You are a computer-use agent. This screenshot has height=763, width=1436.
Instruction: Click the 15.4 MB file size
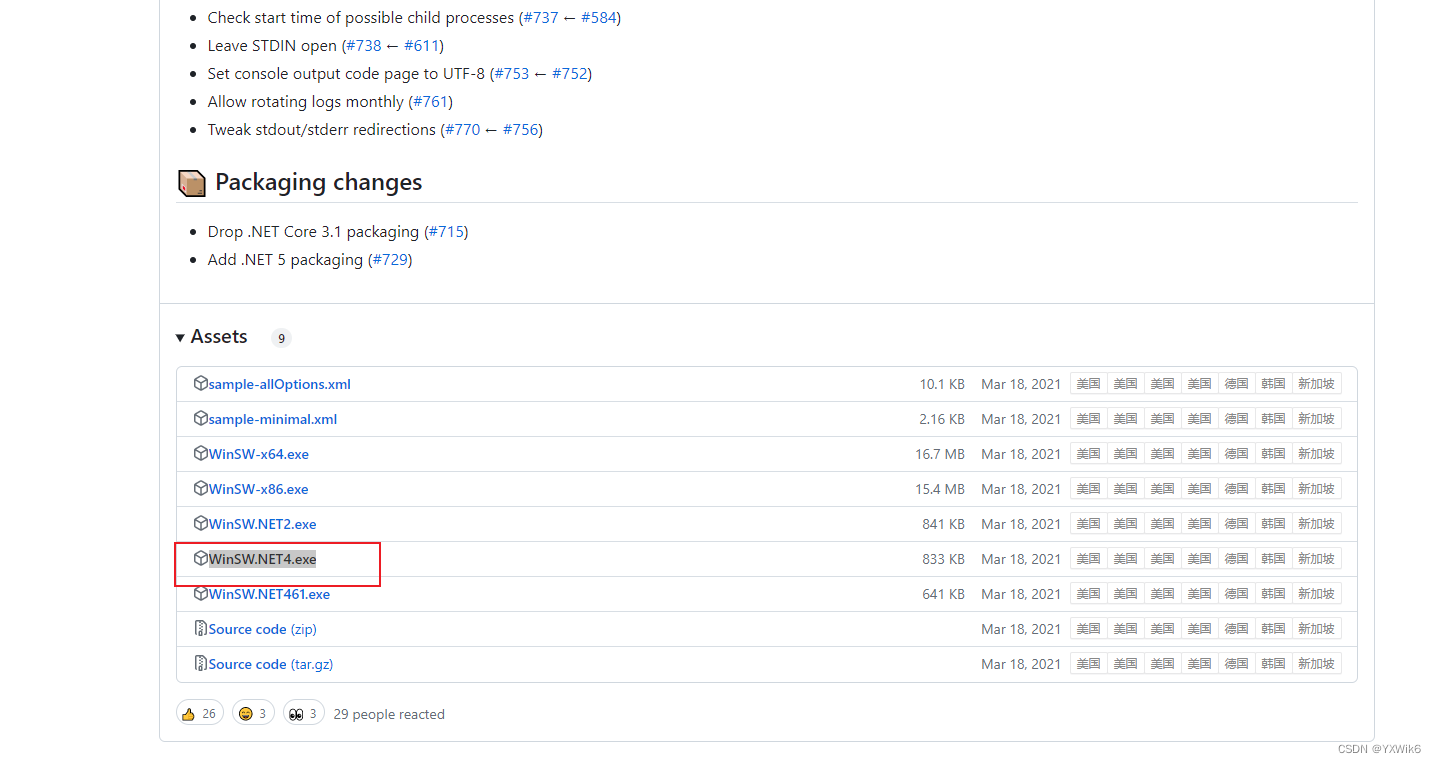[x=940, y=489]
